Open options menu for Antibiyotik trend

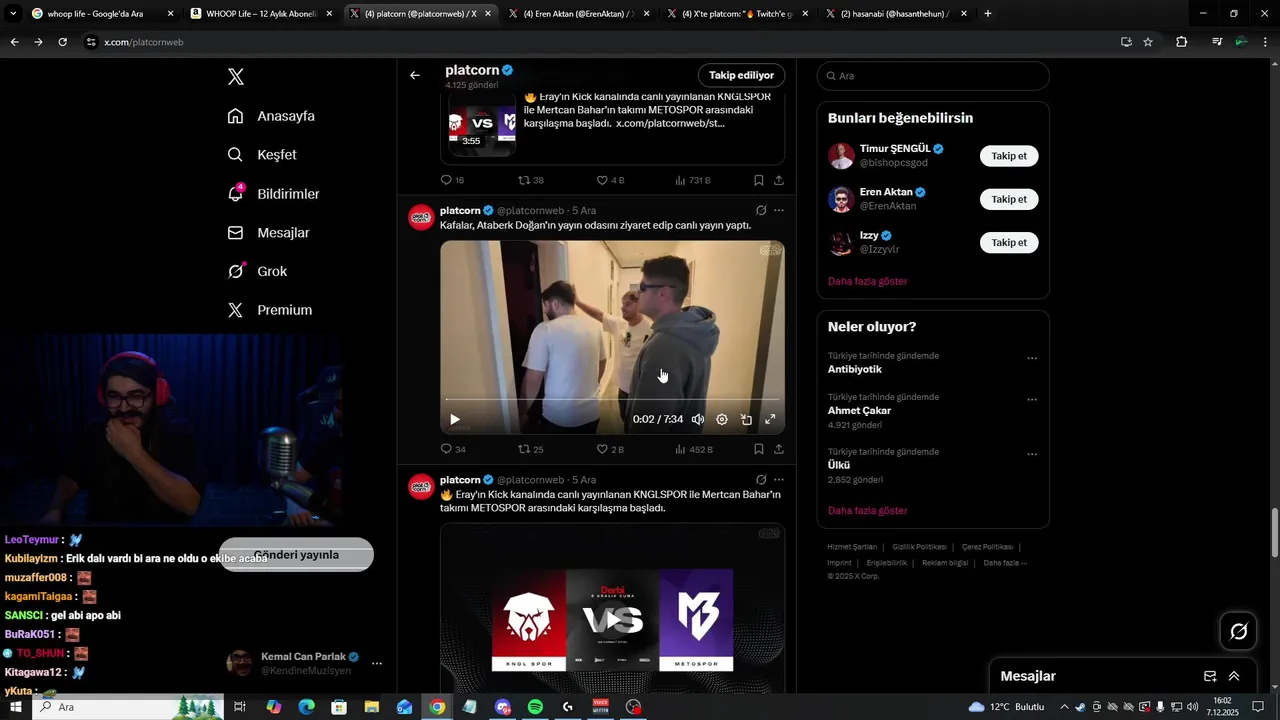click(x=1032, y=358)
